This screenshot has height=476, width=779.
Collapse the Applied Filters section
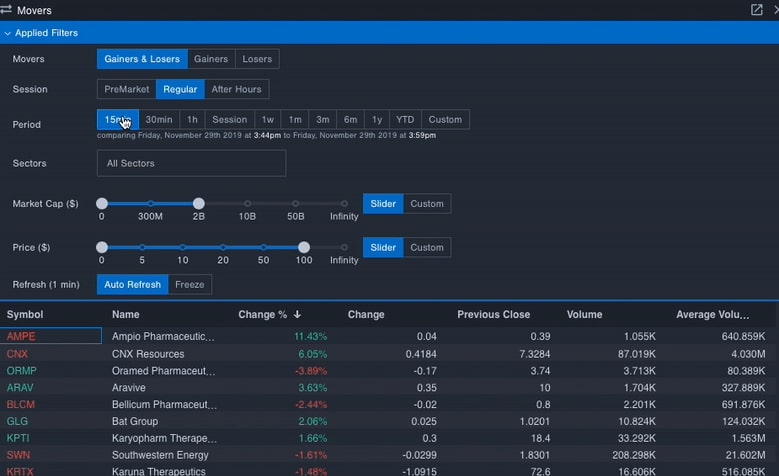(8, 33)
